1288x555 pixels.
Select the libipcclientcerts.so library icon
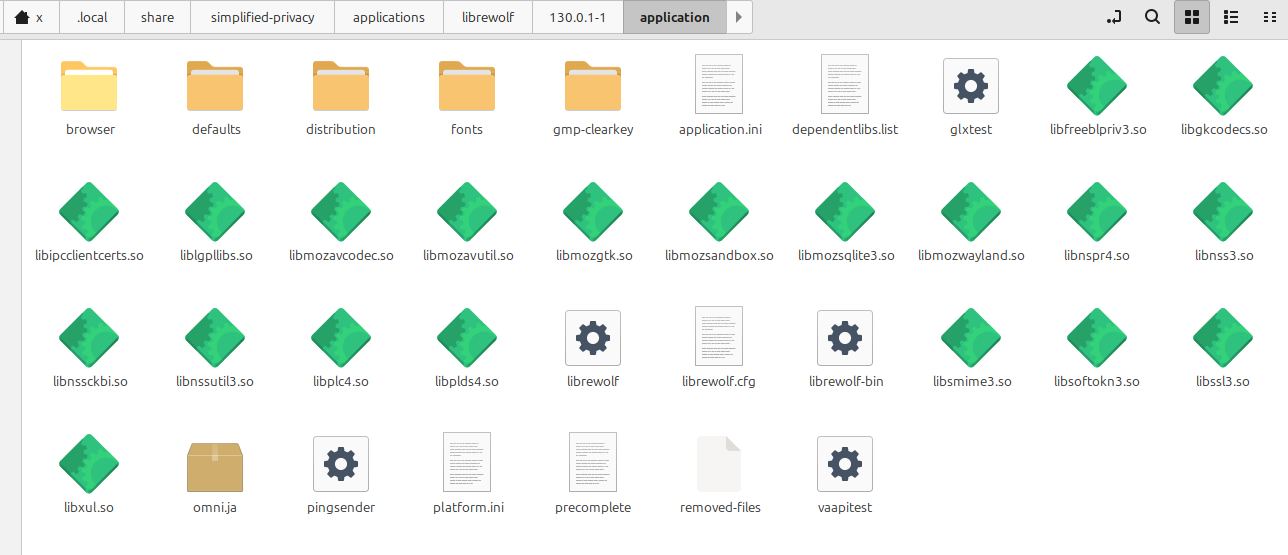89,211
